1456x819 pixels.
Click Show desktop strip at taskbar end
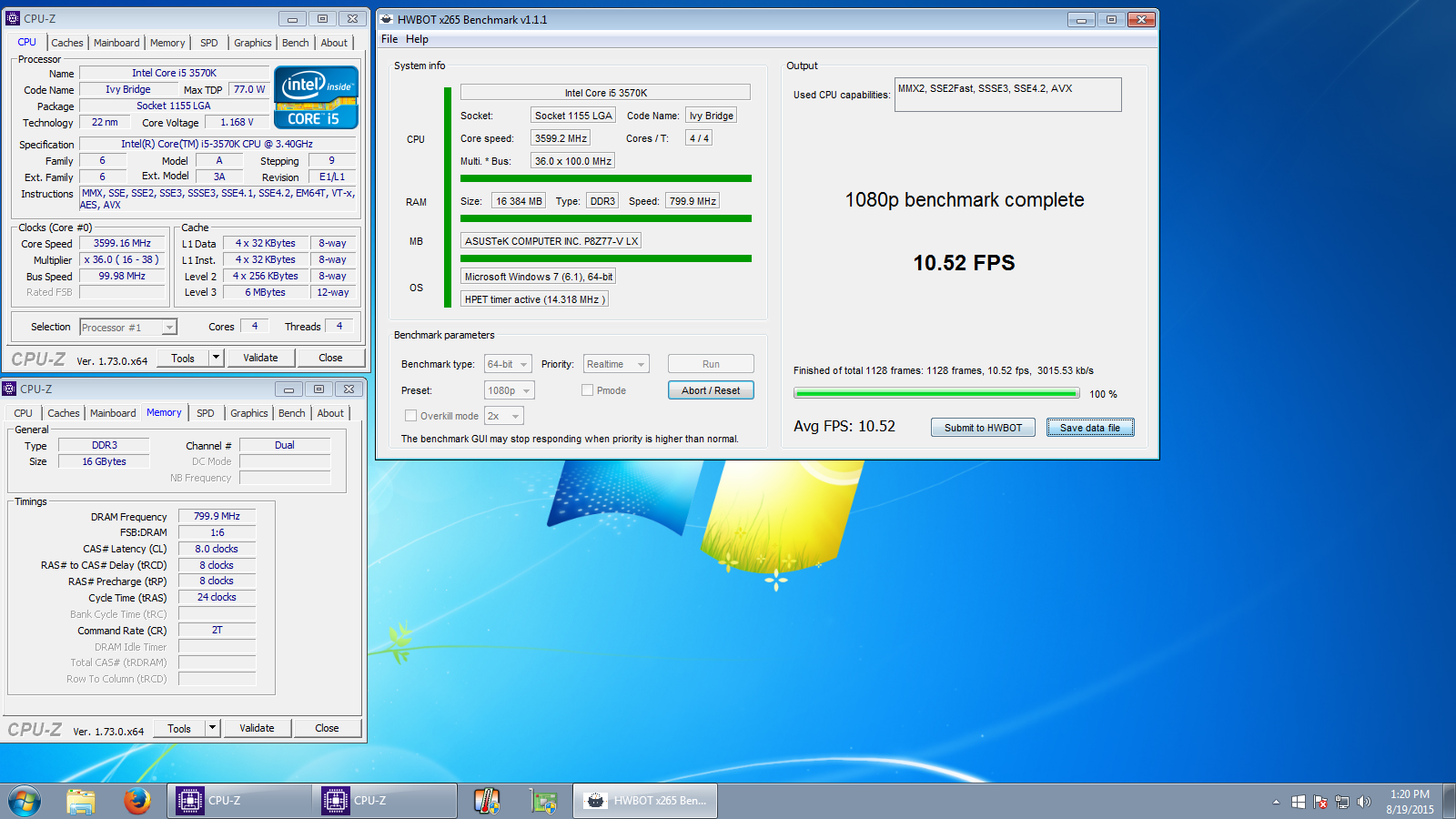1449,802
